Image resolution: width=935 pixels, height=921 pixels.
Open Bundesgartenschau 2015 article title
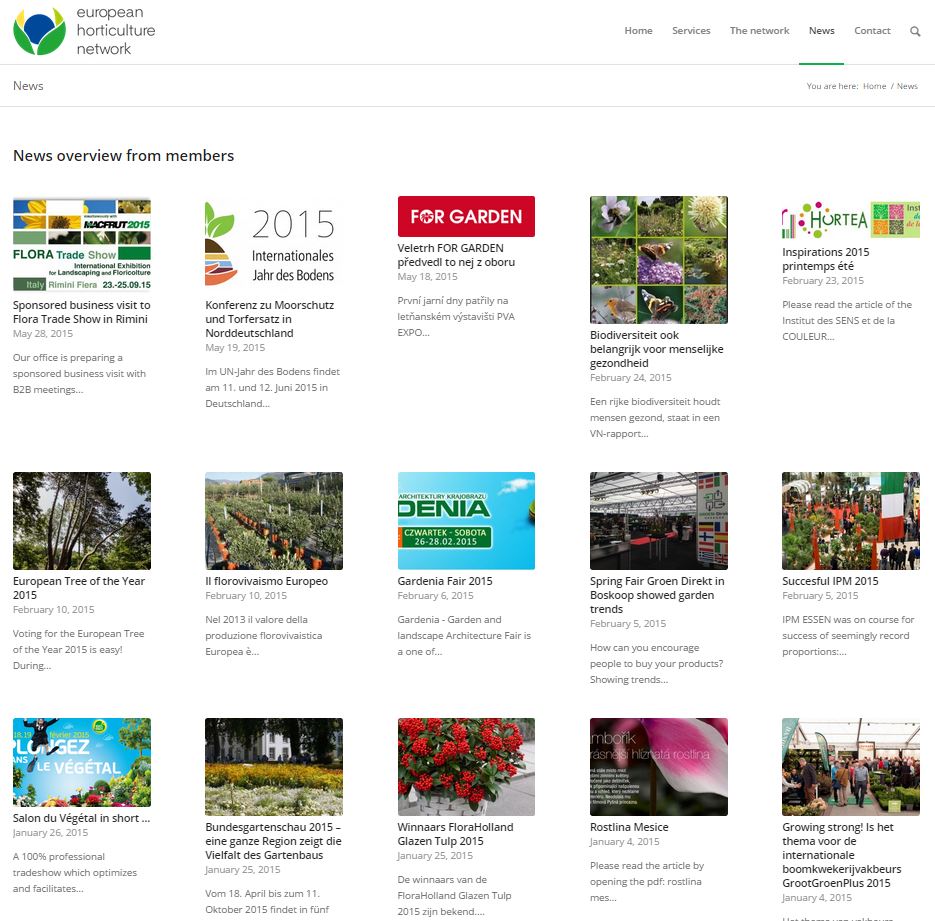pyautogui.click(x=273, y=841)
